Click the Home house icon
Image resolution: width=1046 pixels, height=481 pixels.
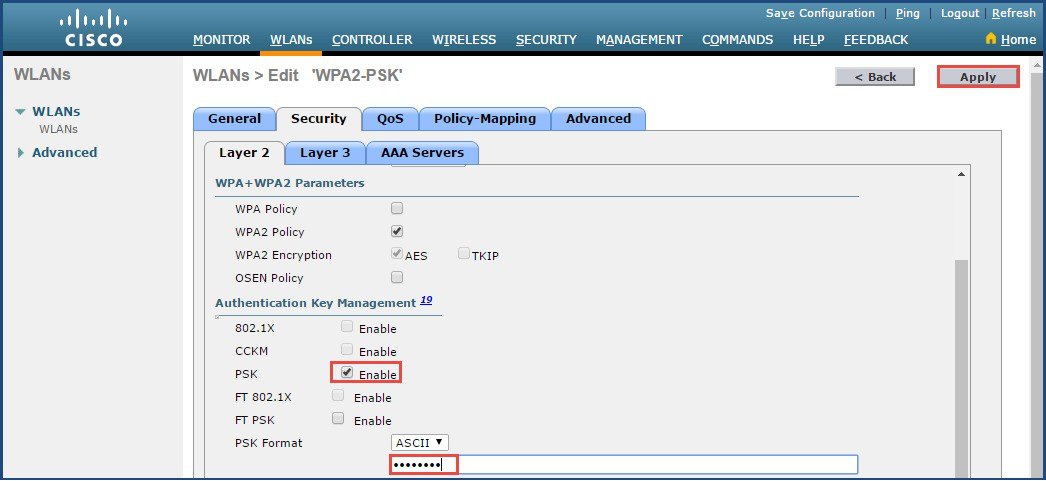click(x=991, y=39)
